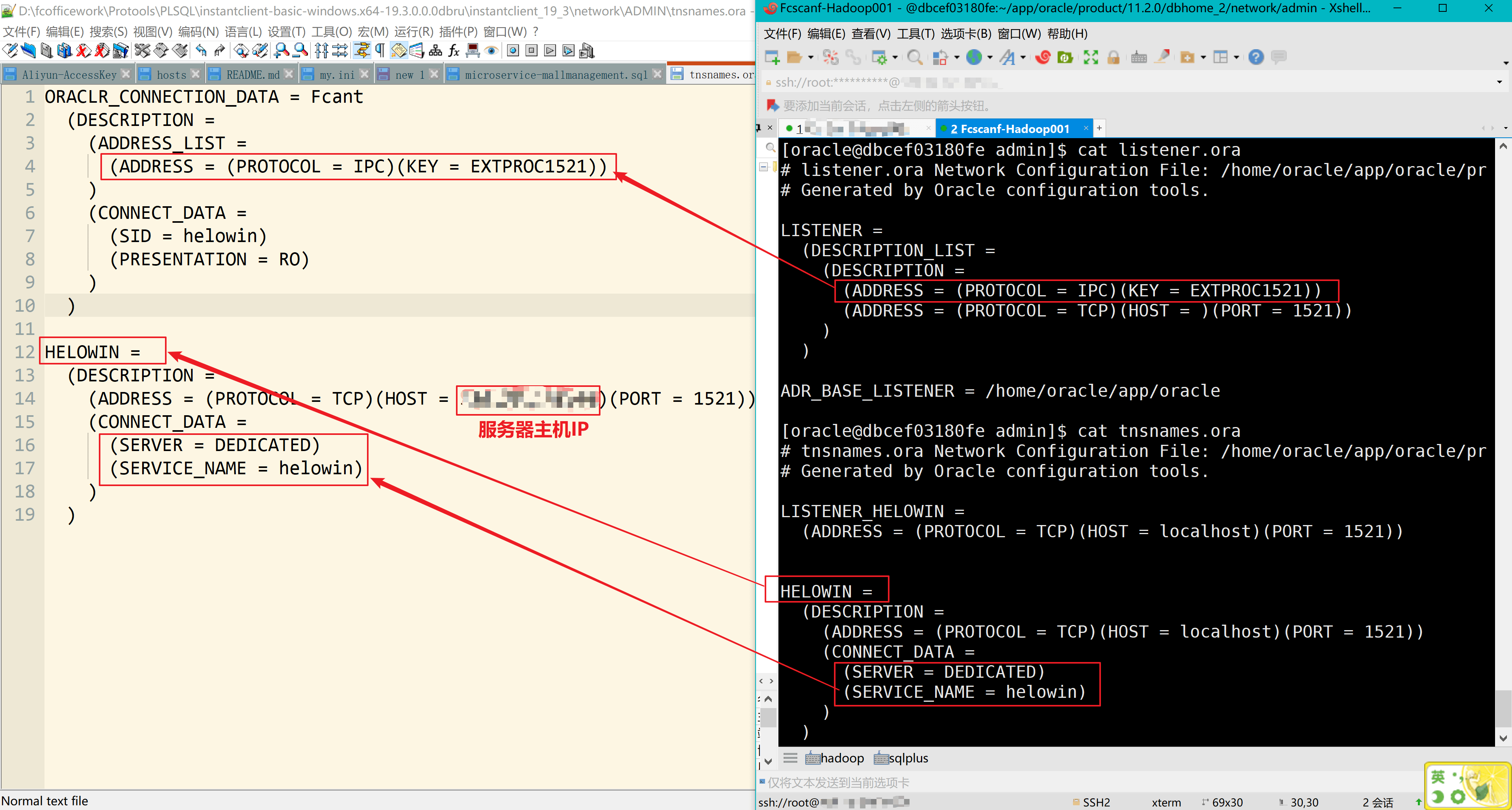The width and height of the screenshot is (1512, 810).
Task: Click the hadoop quick command button
Action: coord(835,758)
